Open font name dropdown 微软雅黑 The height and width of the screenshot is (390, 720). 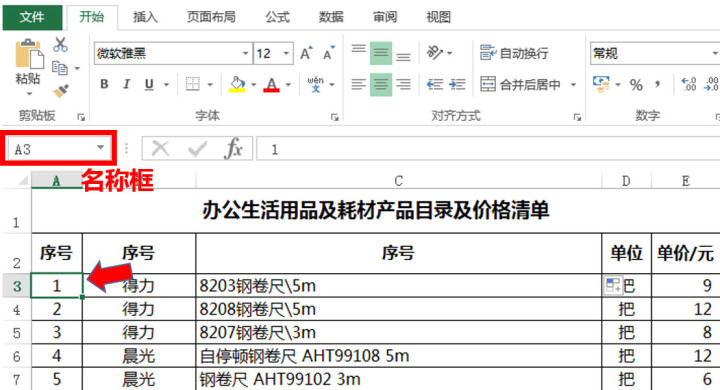click(x=246, y=53)
